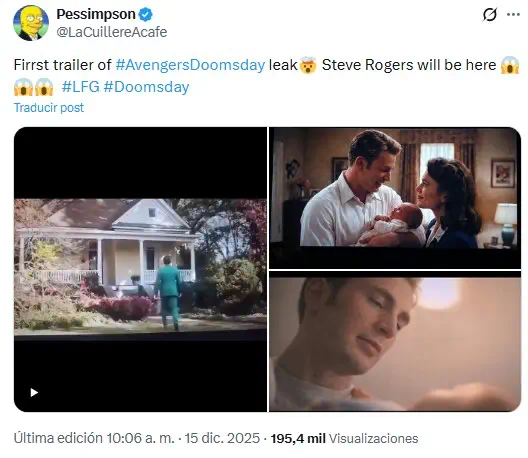Click the screaming face emoji after 'here'
This screenshot has height=458, width=528.
[510, 65]
